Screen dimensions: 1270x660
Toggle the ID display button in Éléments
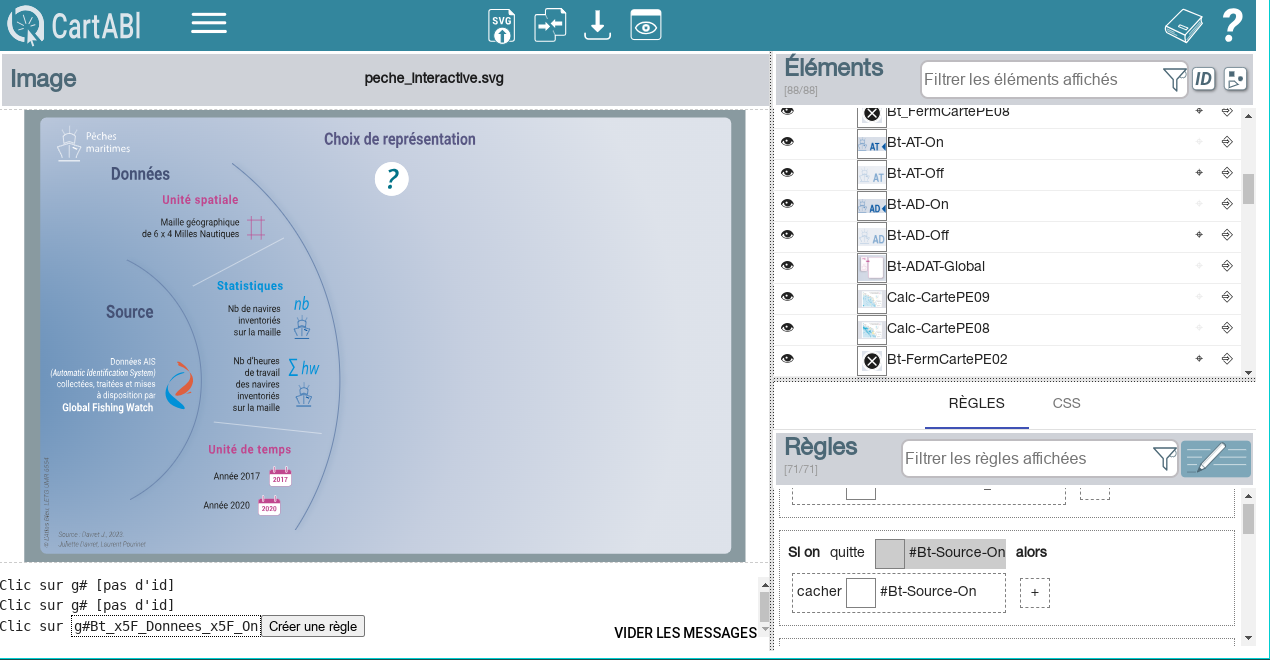[x=1204, y=79]
